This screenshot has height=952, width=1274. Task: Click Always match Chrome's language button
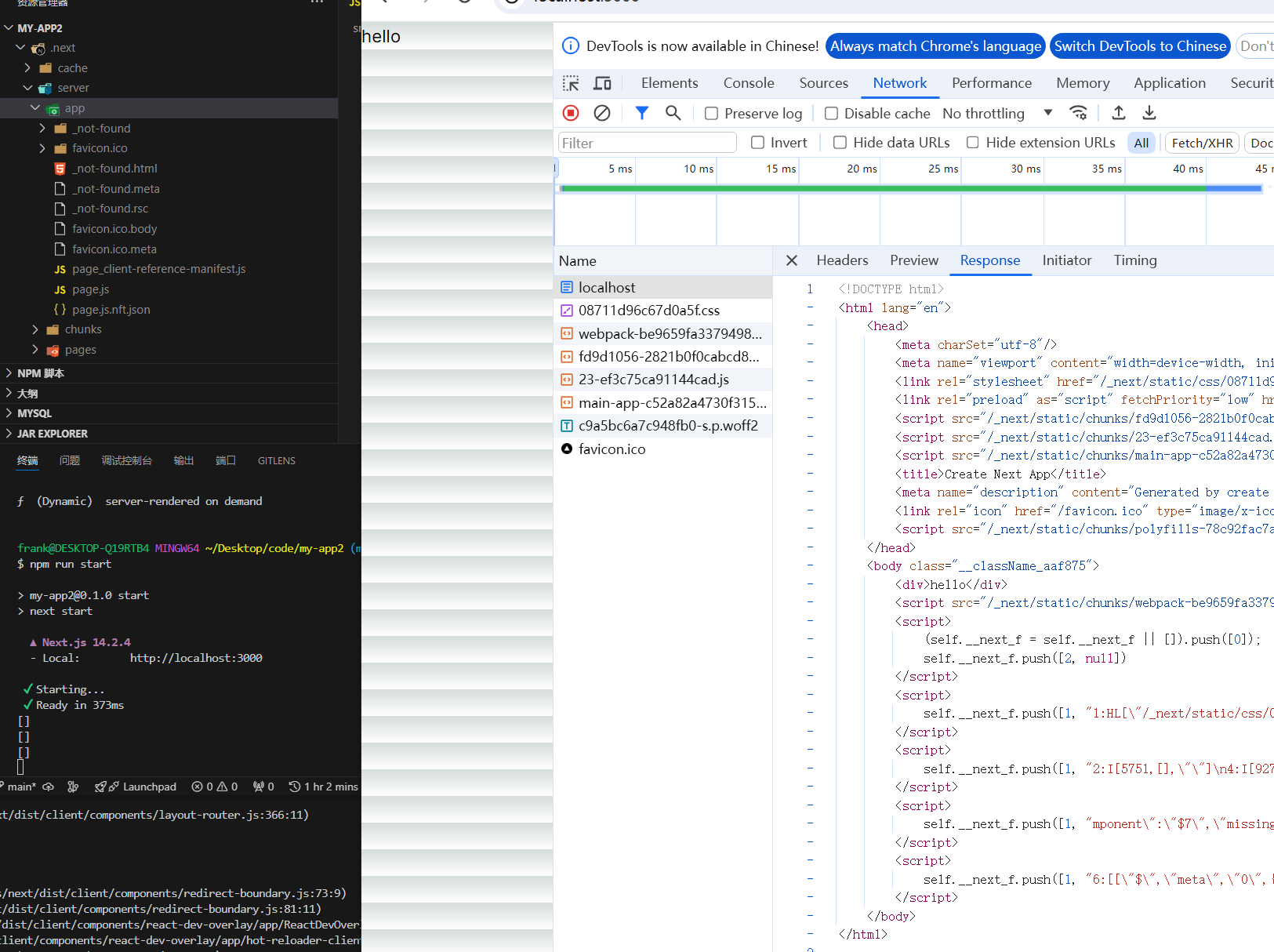(x=935, y=46)
